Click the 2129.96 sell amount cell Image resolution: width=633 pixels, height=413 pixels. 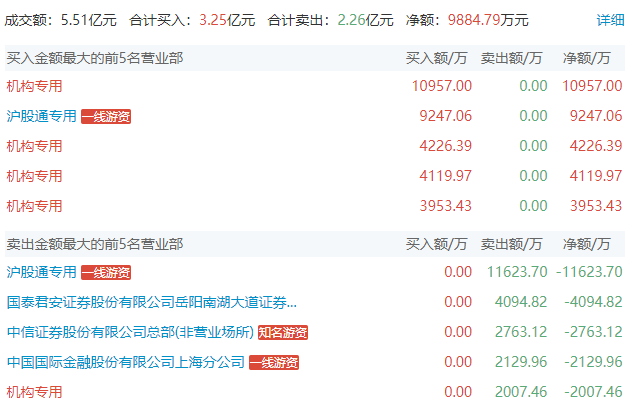click(x=521, y=362)
